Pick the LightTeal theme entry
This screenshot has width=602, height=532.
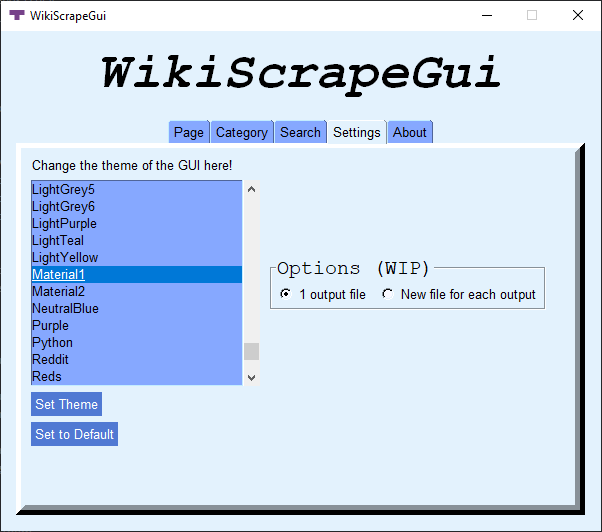pyautogui.click(x=137, y=241)
